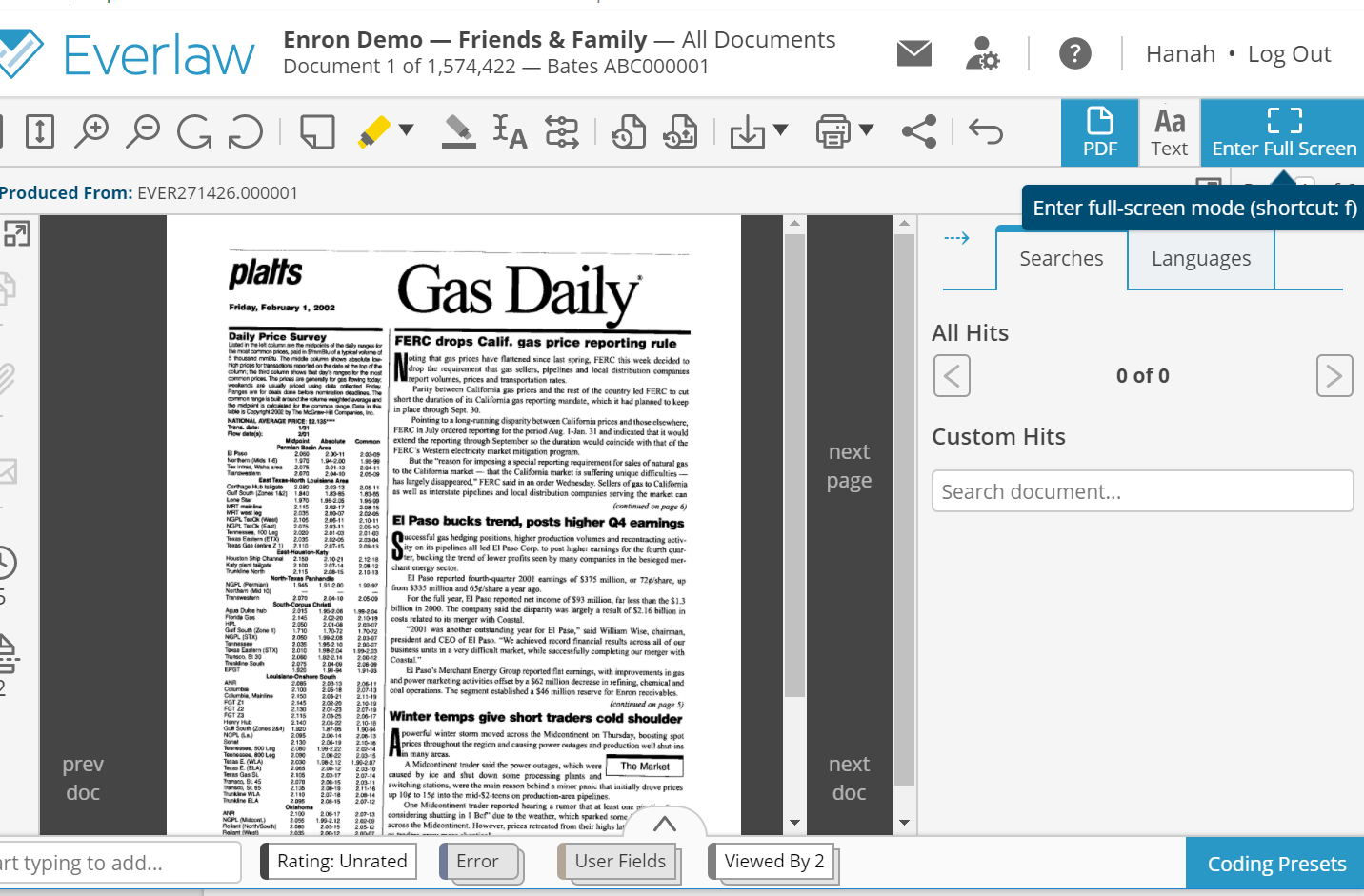The width and height of the screenshot is (1364, 896).
Task: Click Enter Full Screen button
Action: [x=1283, y=132]
